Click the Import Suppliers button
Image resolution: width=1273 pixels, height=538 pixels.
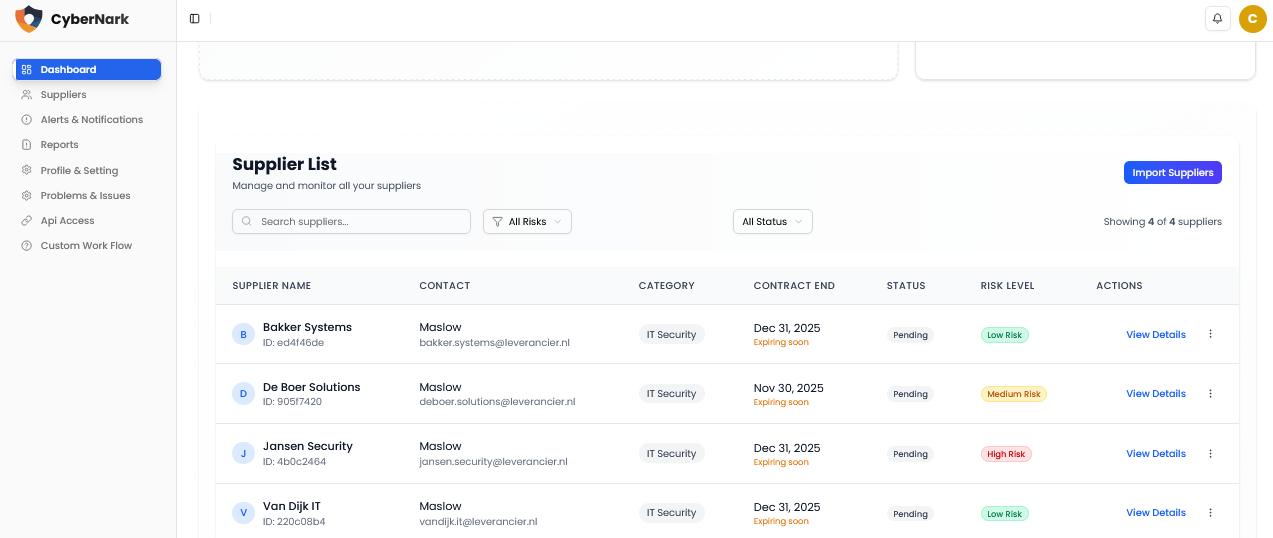point(1172,173)
